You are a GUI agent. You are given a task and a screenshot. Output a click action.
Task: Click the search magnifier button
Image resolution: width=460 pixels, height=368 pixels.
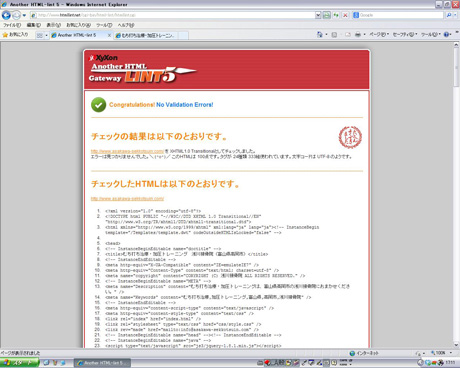(x=449, y=15)
